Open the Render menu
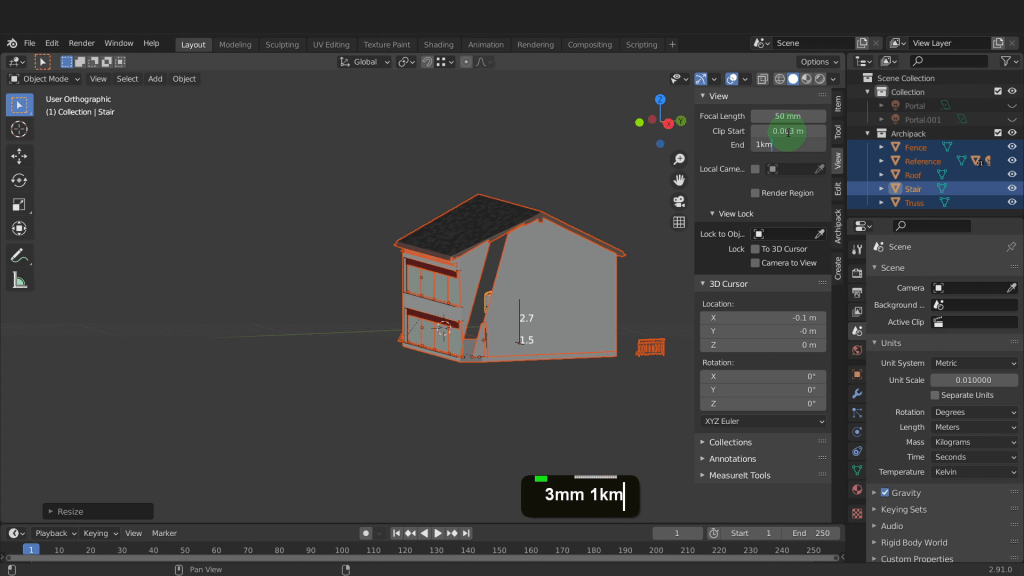 coord(82,43)
